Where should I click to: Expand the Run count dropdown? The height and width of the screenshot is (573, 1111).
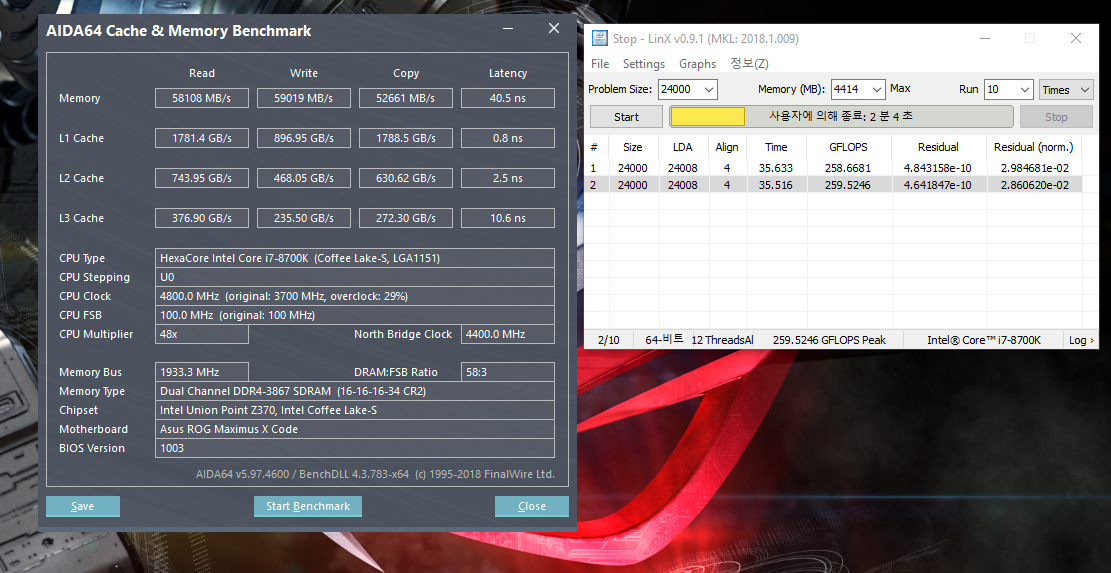[x=1025, y=90]
